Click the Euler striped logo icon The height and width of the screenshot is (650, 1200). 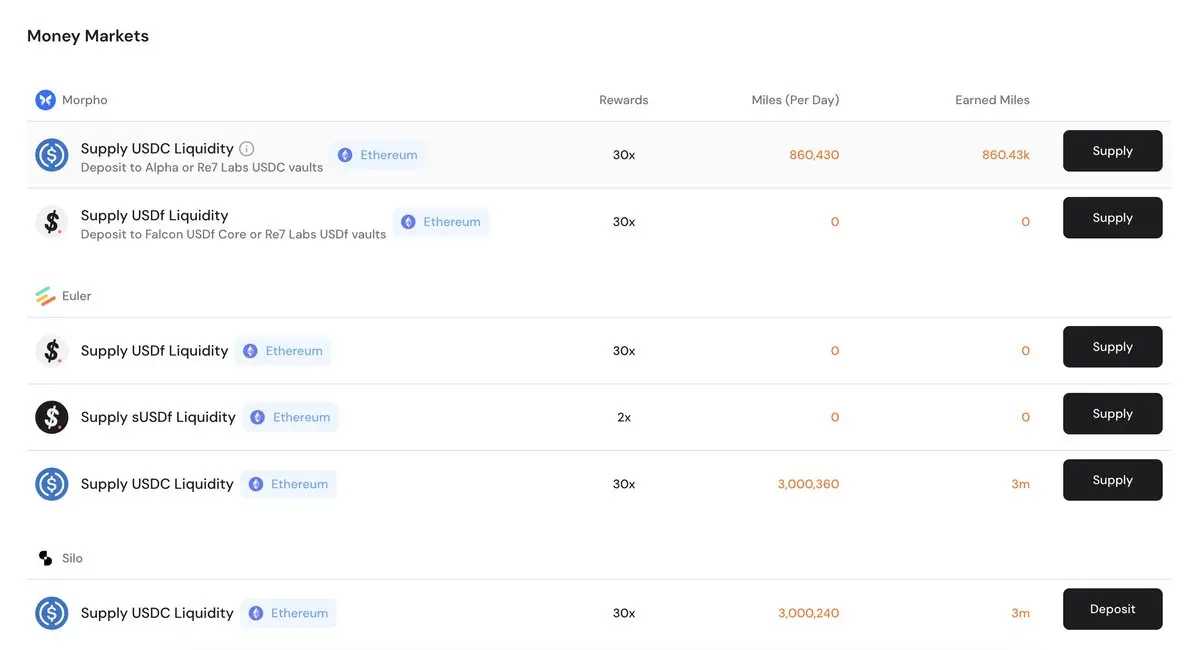[45, 296]
